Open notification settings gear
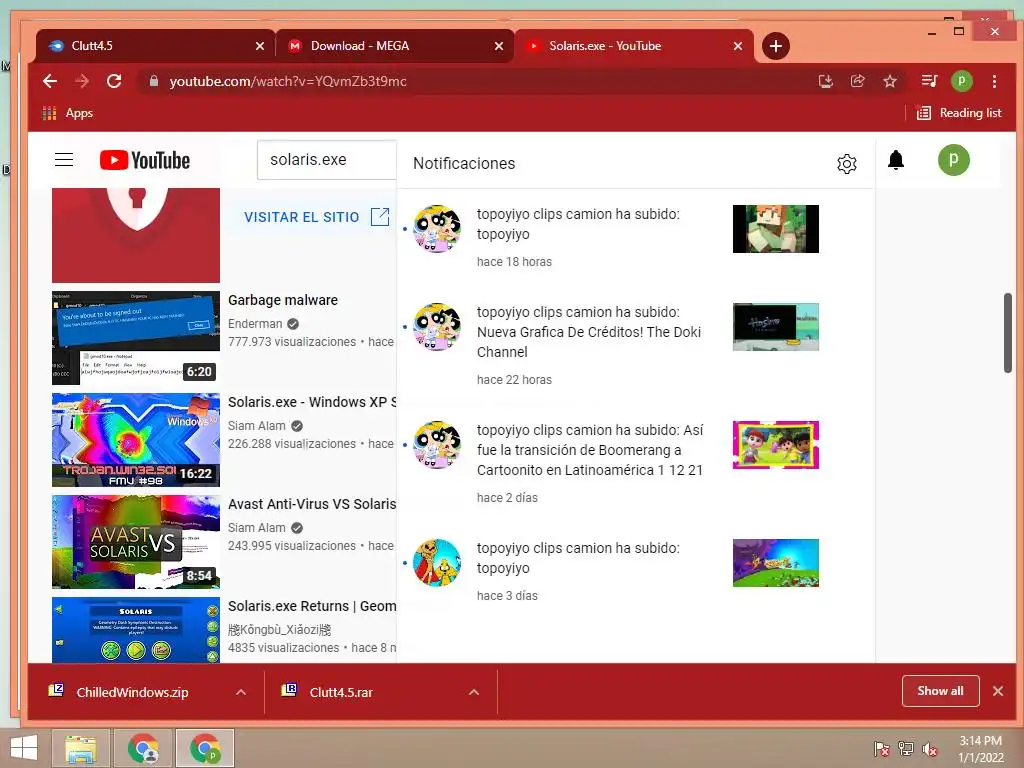Screen dimensions: 1024x768 coord(846,163)
